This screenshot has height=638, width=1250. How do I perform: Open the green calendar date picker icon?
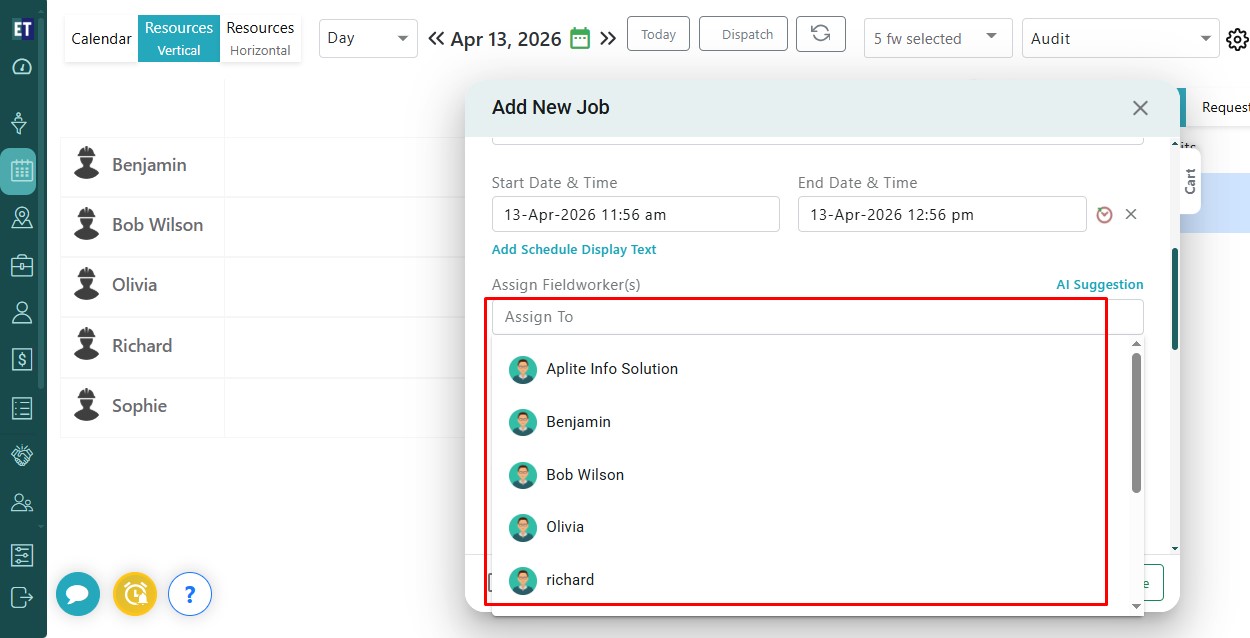pyautogui.click(x=580, y=39)
